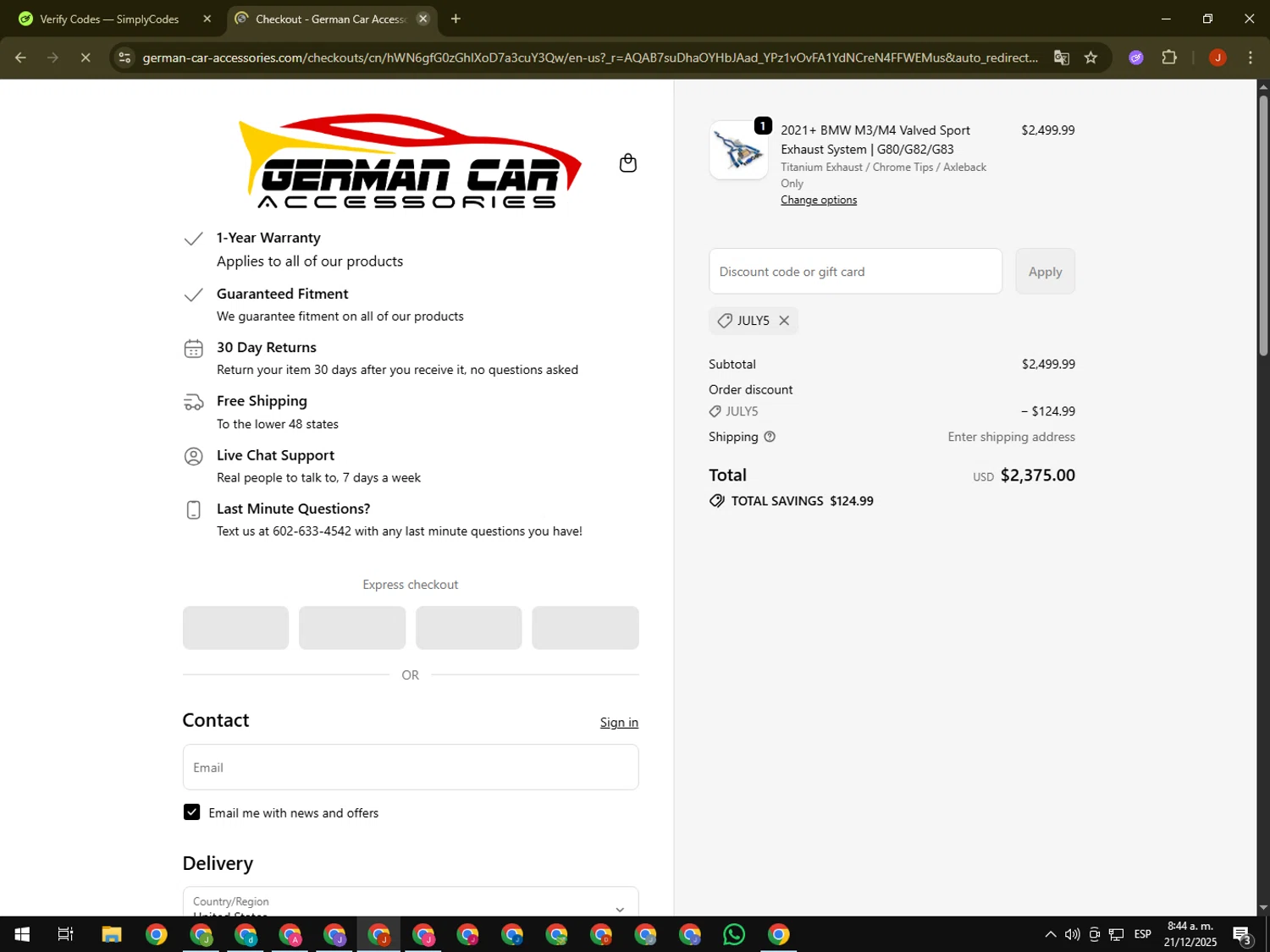Click fourth express checkout button
Image resolution: width=1270 pixels, height=952 pixels.
(x=585, y=628)
